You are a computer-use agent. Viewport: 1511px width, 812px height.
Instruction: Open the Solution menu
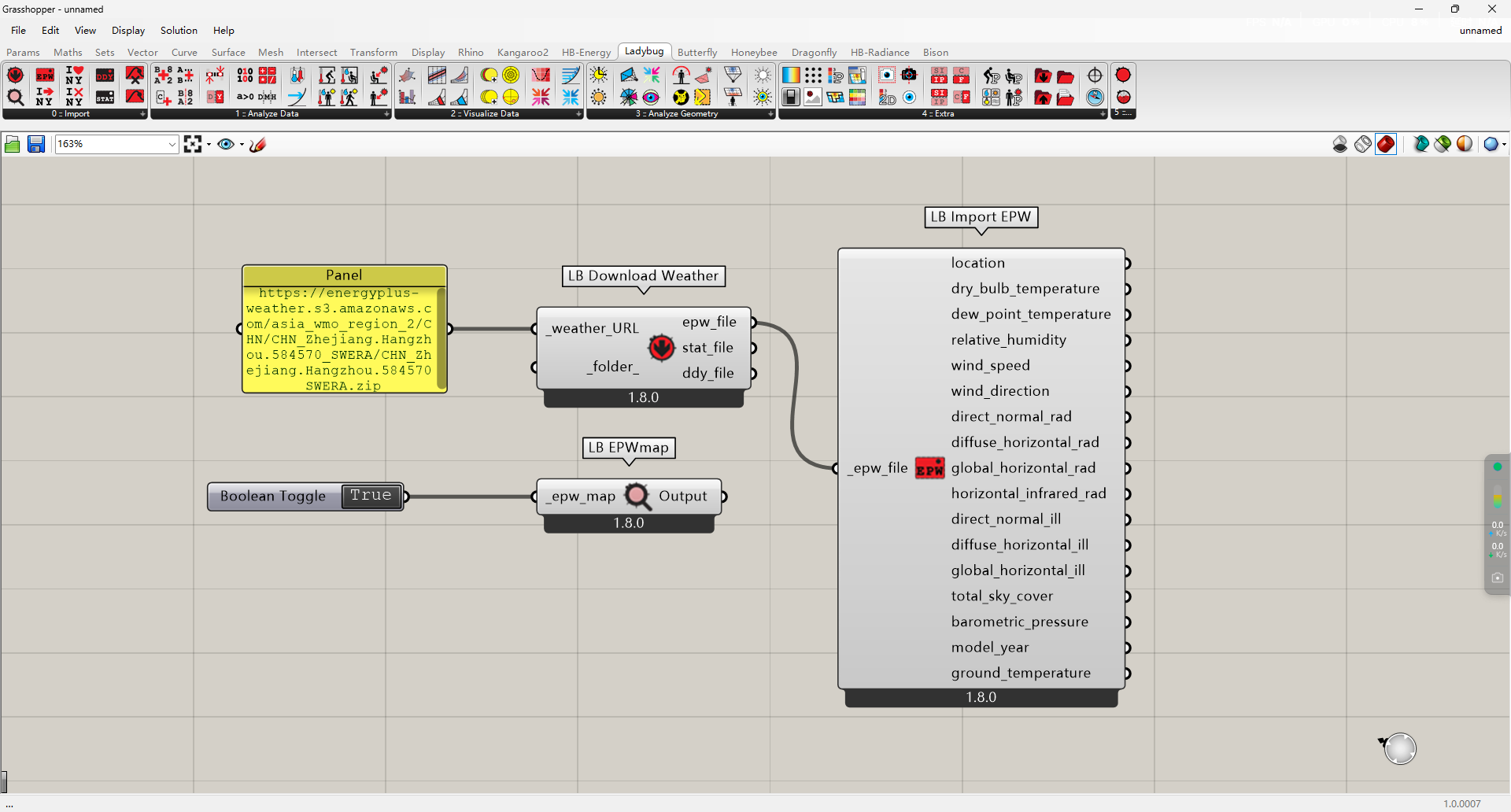tap(179, 31)
